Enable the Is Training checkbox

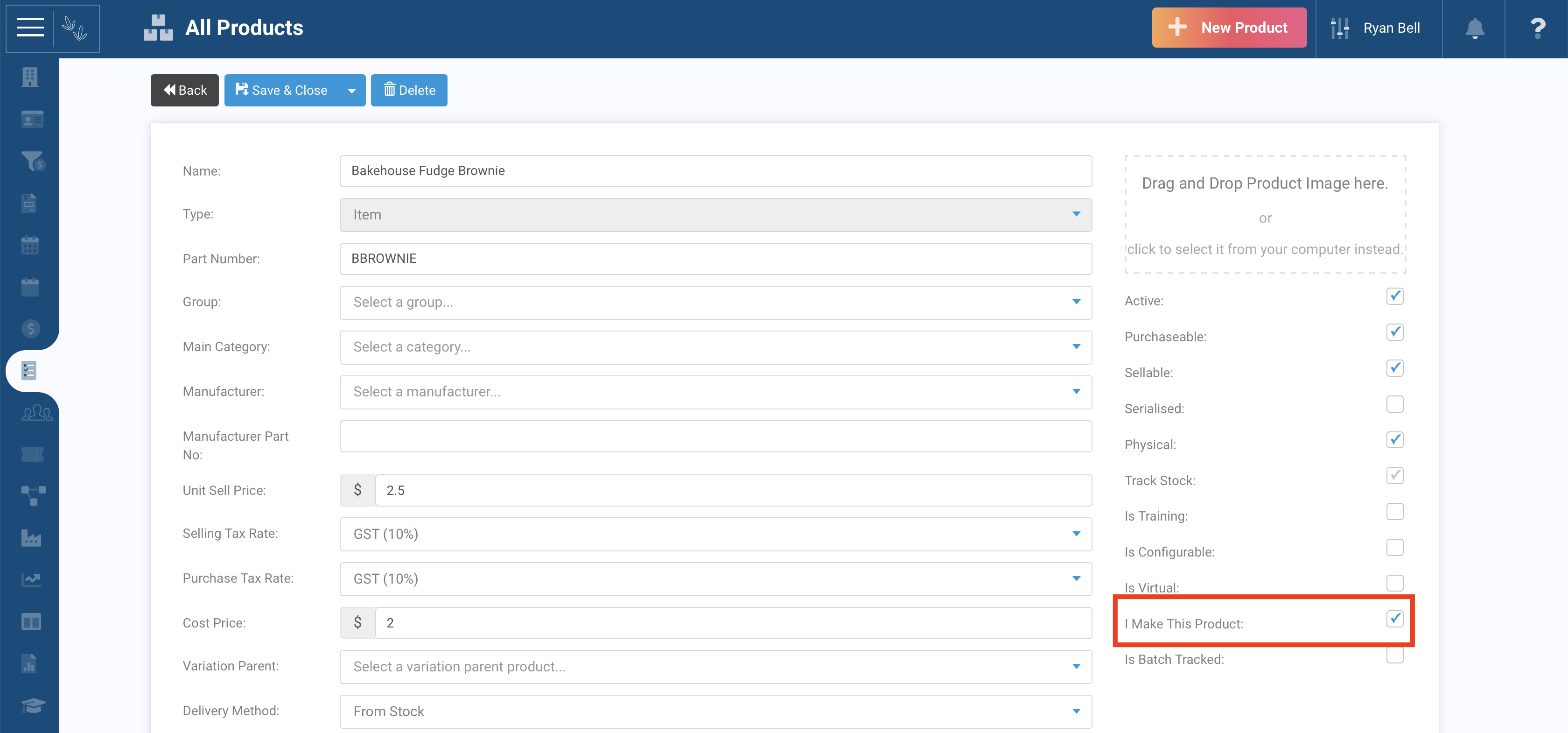click(x=1394, y=511)
